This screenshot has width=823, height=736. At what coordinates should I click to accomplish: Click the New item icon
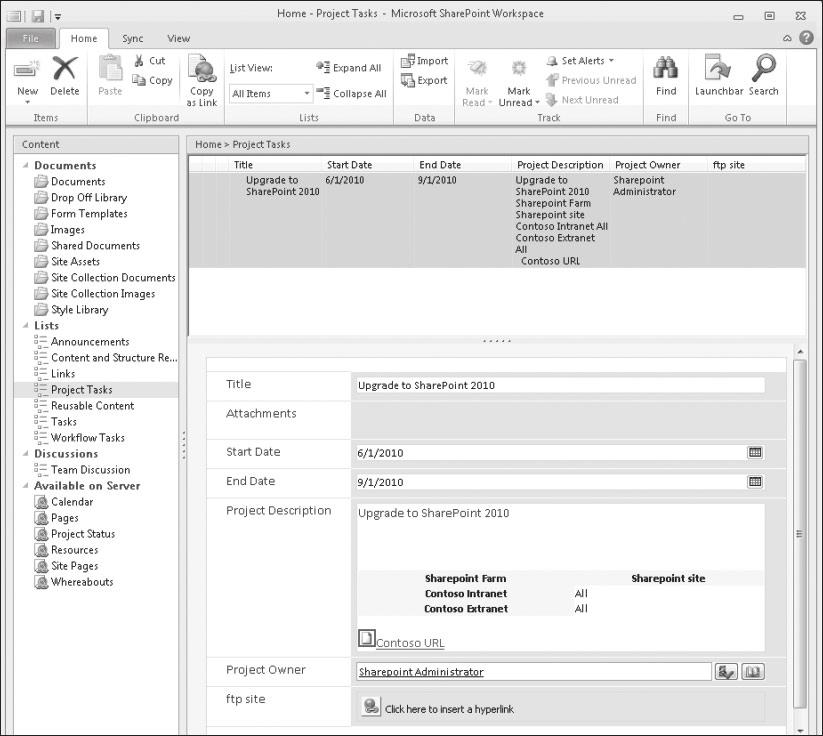pyautogui.click(x=26, y=70)
